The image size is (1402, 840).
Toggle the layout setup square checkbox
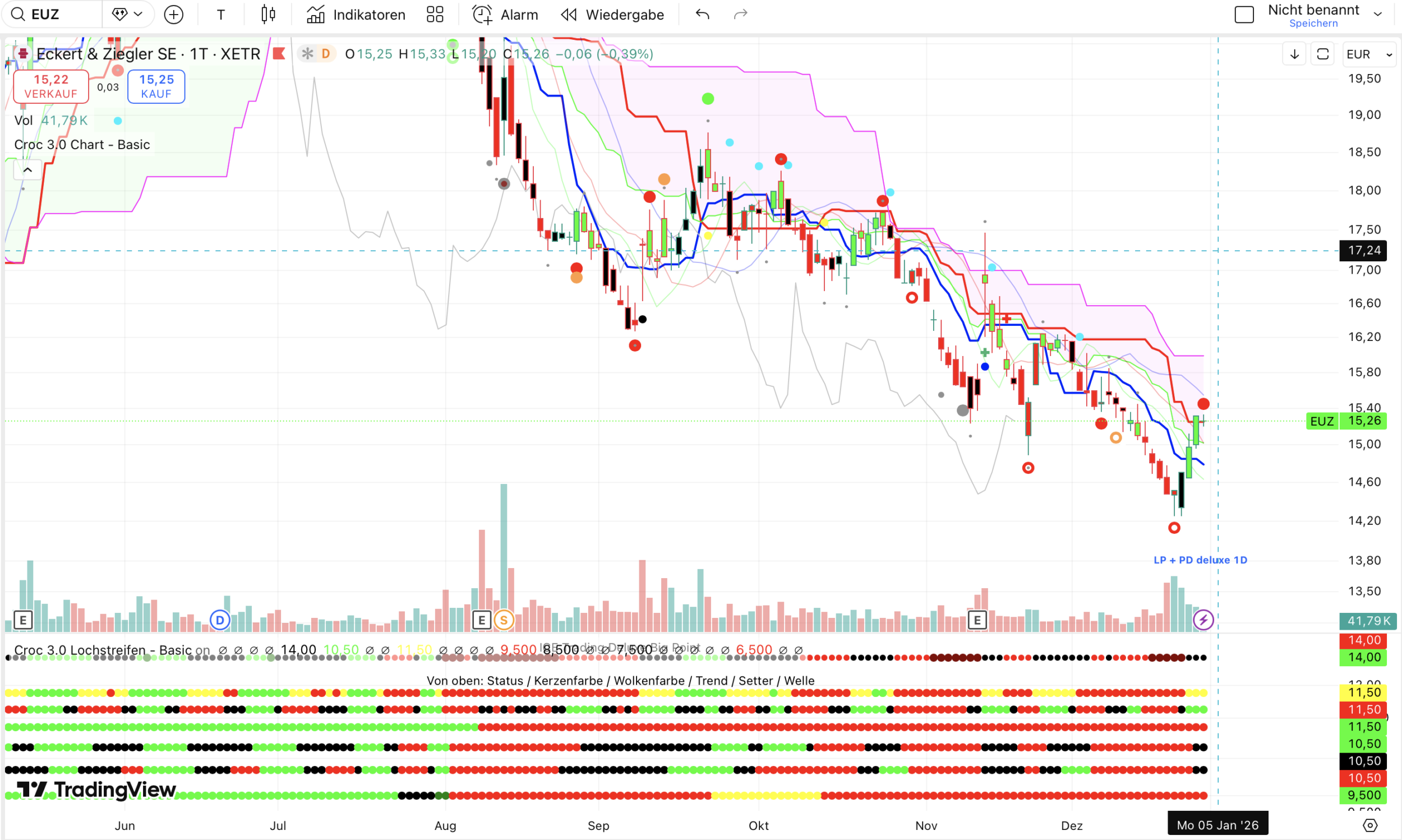[x=1244, y=14]
